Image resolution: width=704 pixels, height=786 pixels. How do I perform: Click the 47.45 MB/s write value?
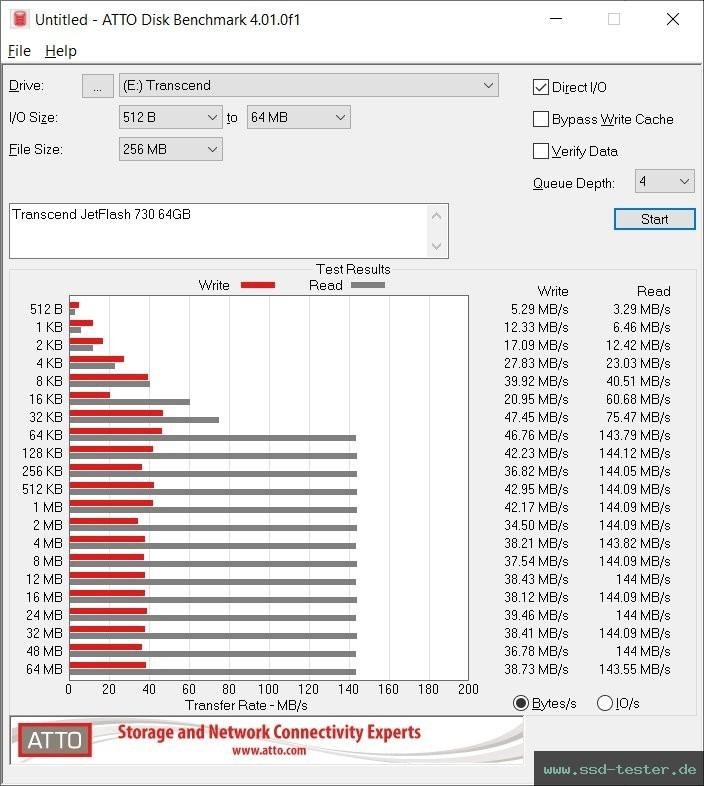tap(536, 417)
